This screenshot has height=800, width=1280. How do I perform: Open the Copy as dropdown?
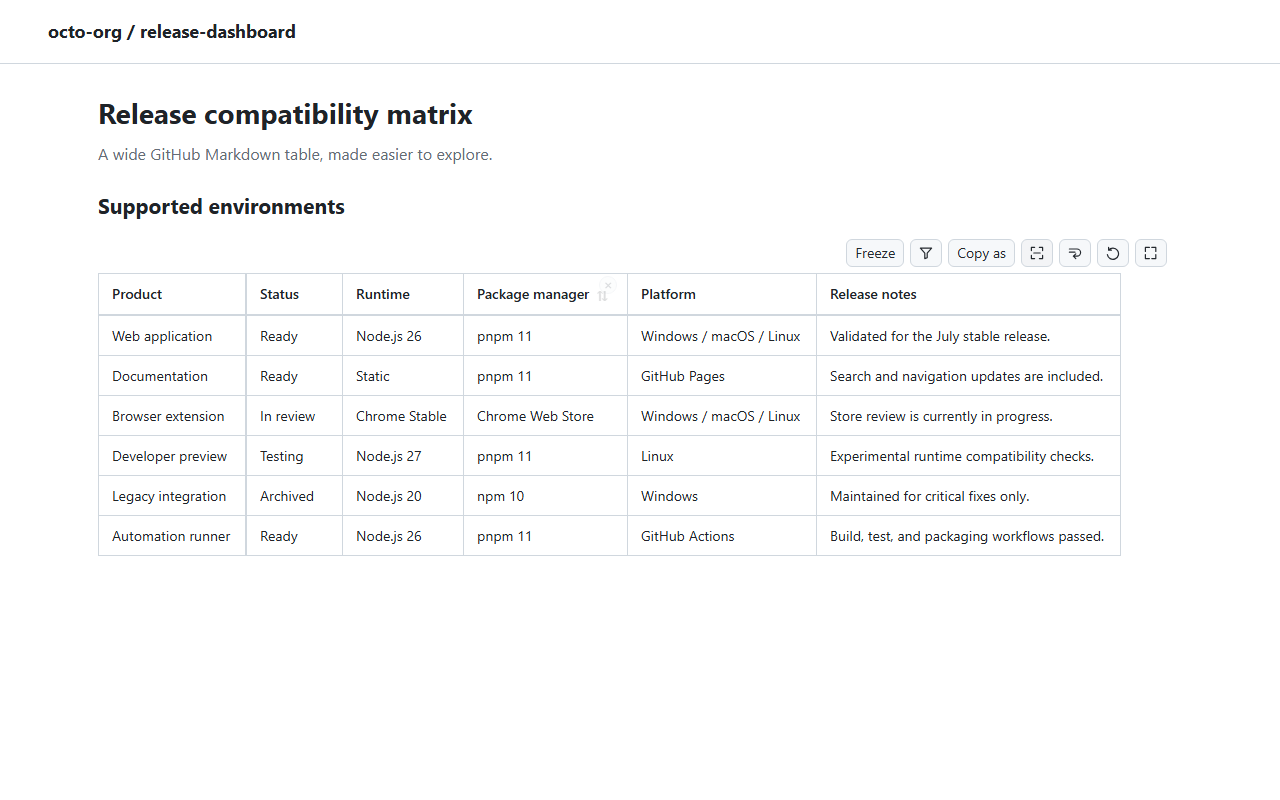pos(981,253)
